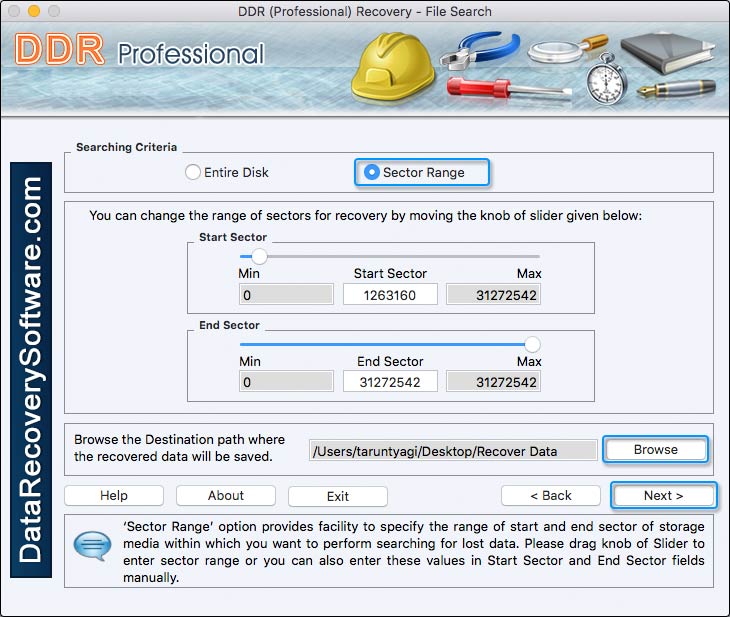Click the End Sector slider knob
730x617 pixels.
click(x=532, y=344)
